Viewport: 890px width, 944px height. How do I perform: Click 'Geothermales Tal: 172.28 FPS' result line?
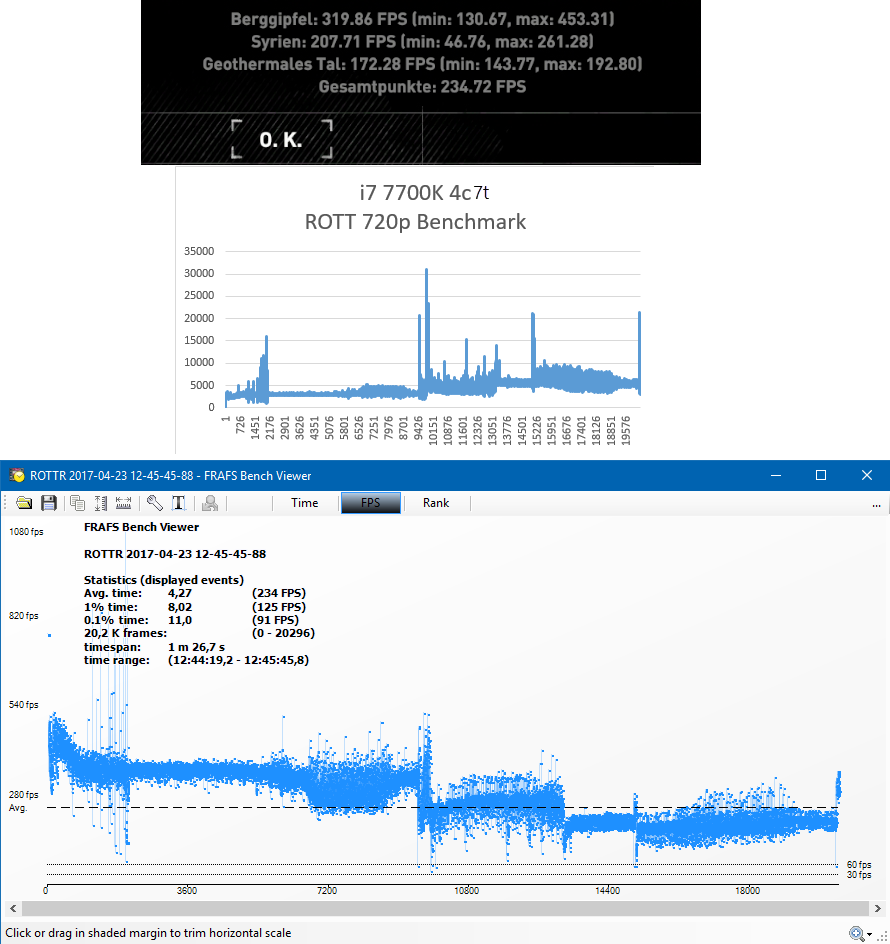[x=422, y=64]
